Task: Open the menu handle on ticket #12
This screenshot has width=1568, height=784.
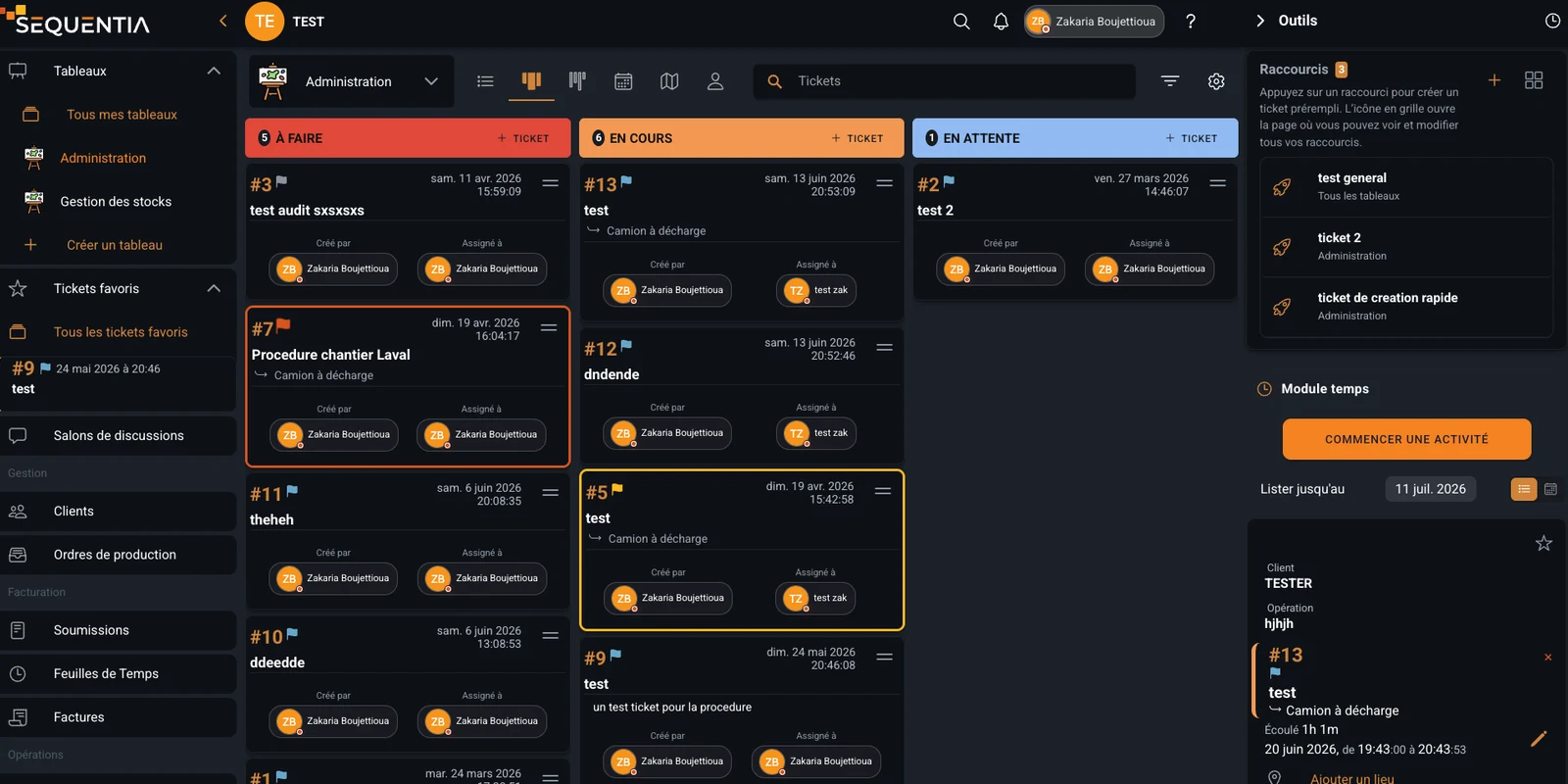Action: pyautogui.click(x=885, y=347)
